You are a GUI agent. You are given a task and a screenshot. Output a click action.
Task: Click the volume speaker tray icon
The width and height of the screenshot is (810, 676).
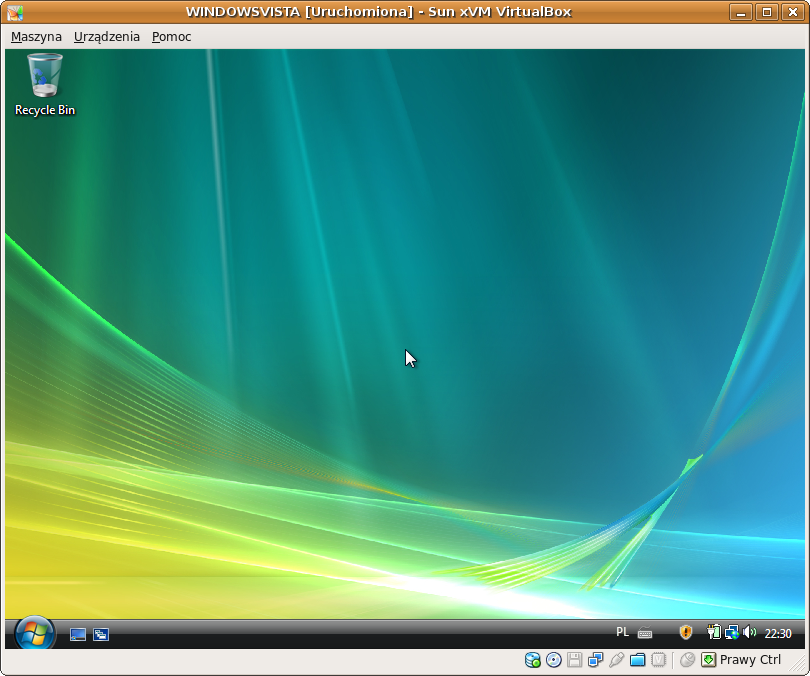(749, 632)
